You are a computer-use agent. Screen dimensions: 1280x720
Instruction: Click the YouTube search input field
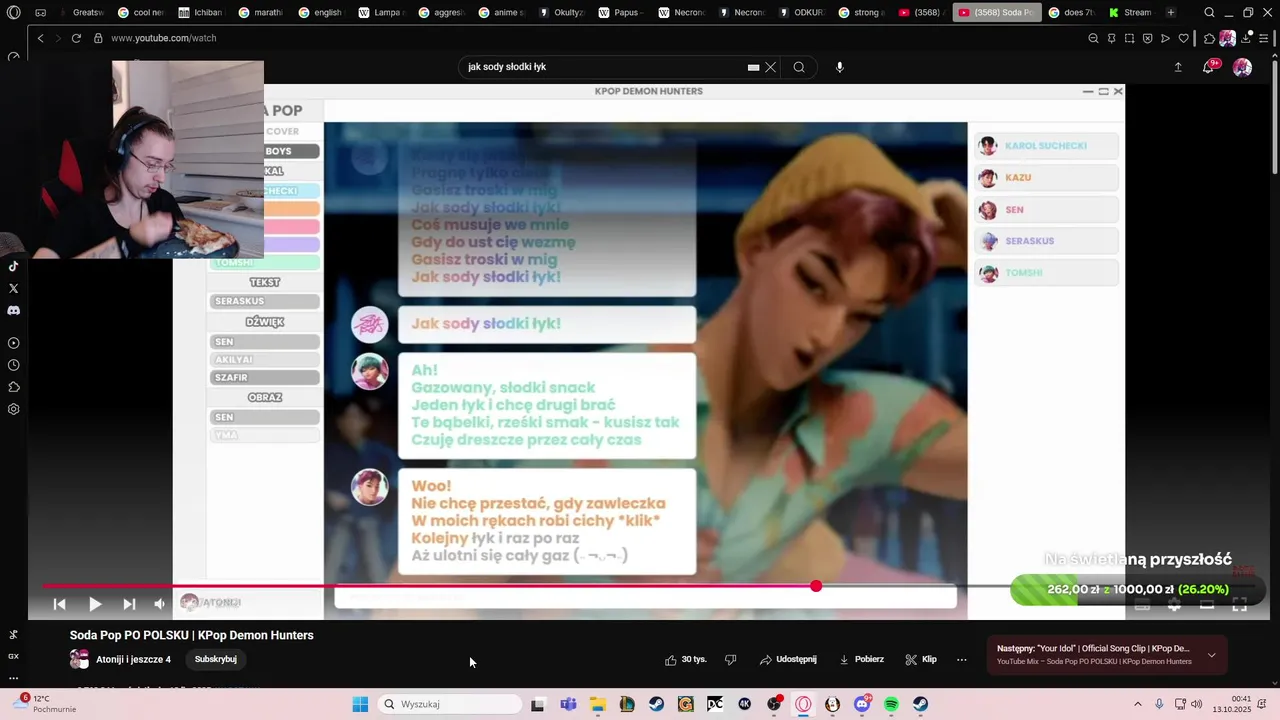605,67
